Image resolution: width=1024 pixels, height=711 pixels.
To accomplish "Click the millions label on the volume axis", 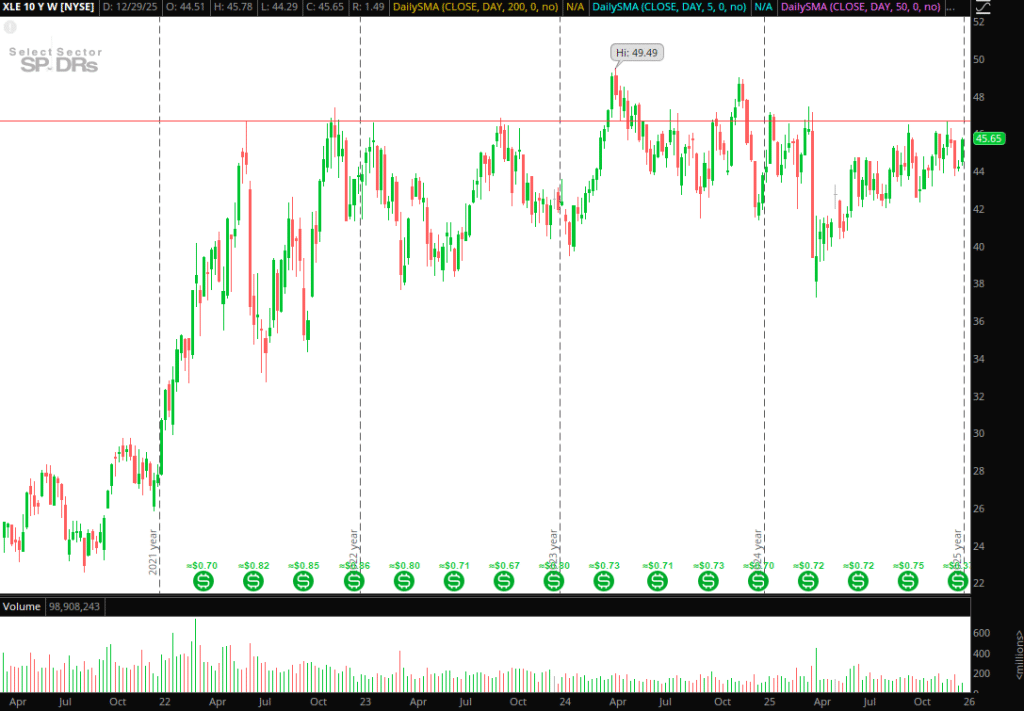I will click(x=1017, y=655).
